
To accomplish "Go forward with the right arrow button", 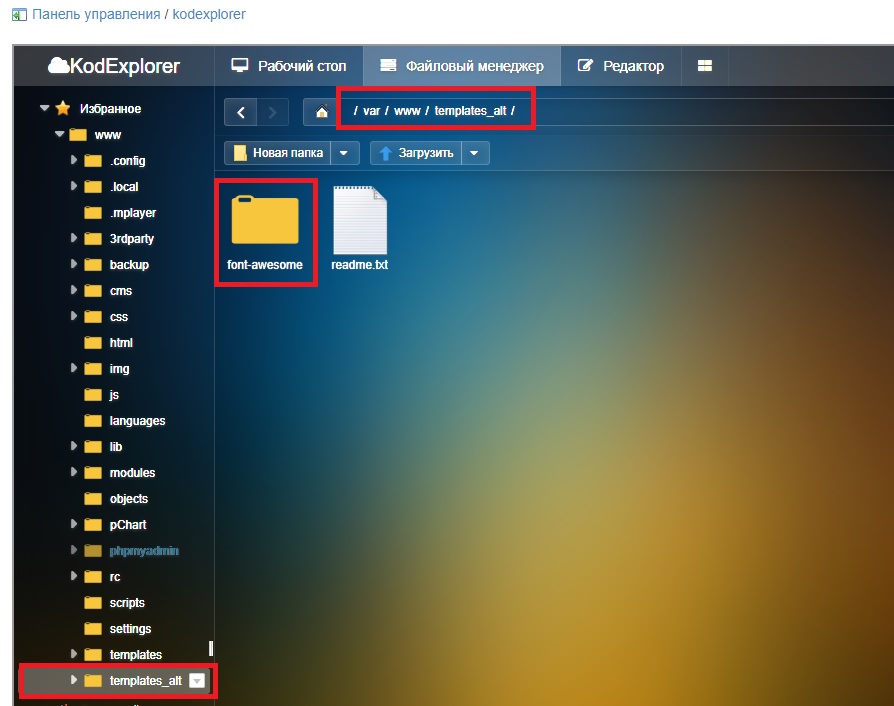I will pos(273,112).
